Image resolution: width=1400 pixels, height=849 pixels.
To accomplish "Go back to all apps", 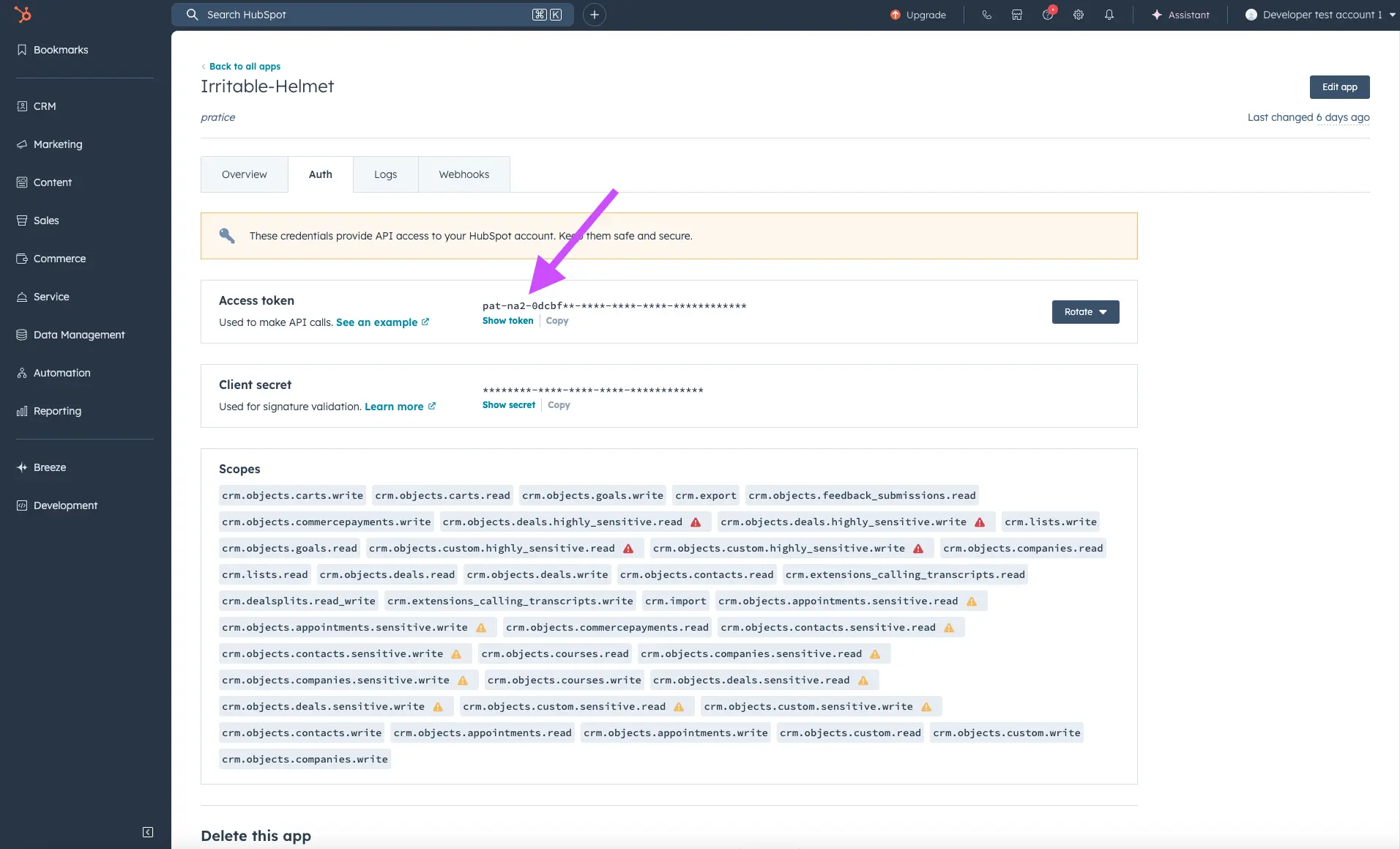I will pos(245,67).
